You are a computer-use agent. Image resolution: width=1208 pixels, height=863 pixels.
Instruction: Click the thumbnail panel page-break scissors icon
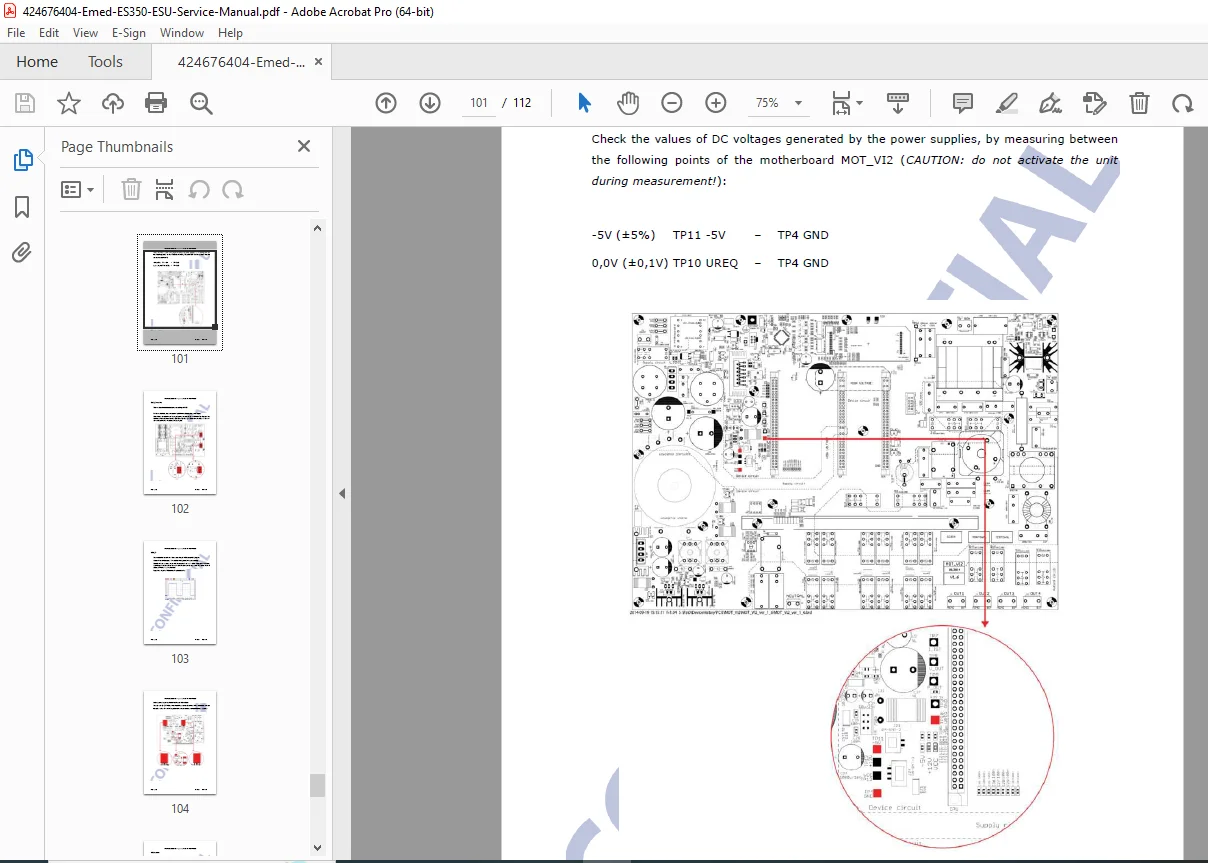tap(165, 189)
